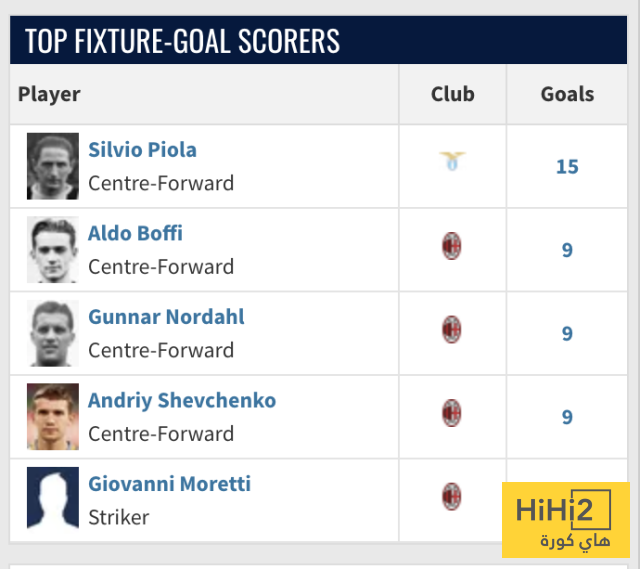Open Giovanni Moretti player profile link
The width and height of the screenshot is (640, 569).
click(x=169, y=484)
